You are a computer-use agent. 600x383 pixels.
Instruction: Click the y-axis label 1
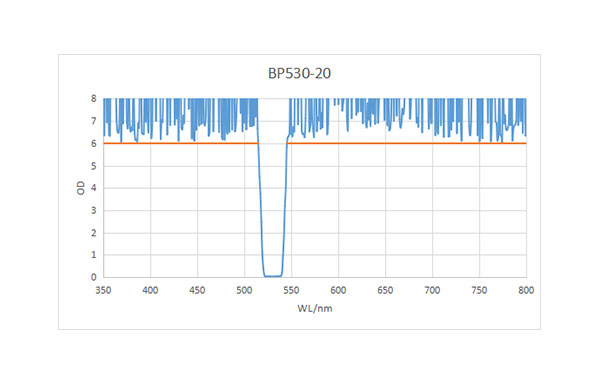tap(94, 255)
